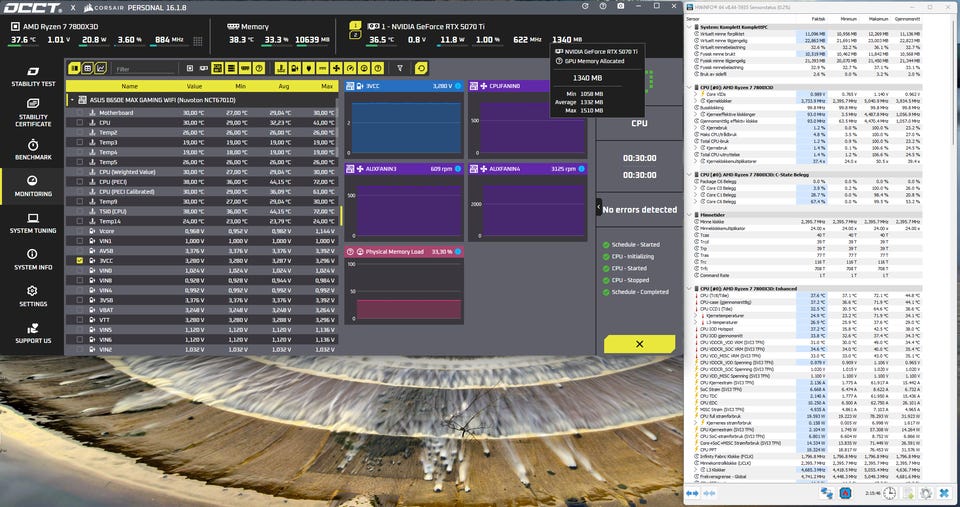960x507 pixels.
Task: Click HWiNFO network computers icon
Action: [x=827, y=493]
